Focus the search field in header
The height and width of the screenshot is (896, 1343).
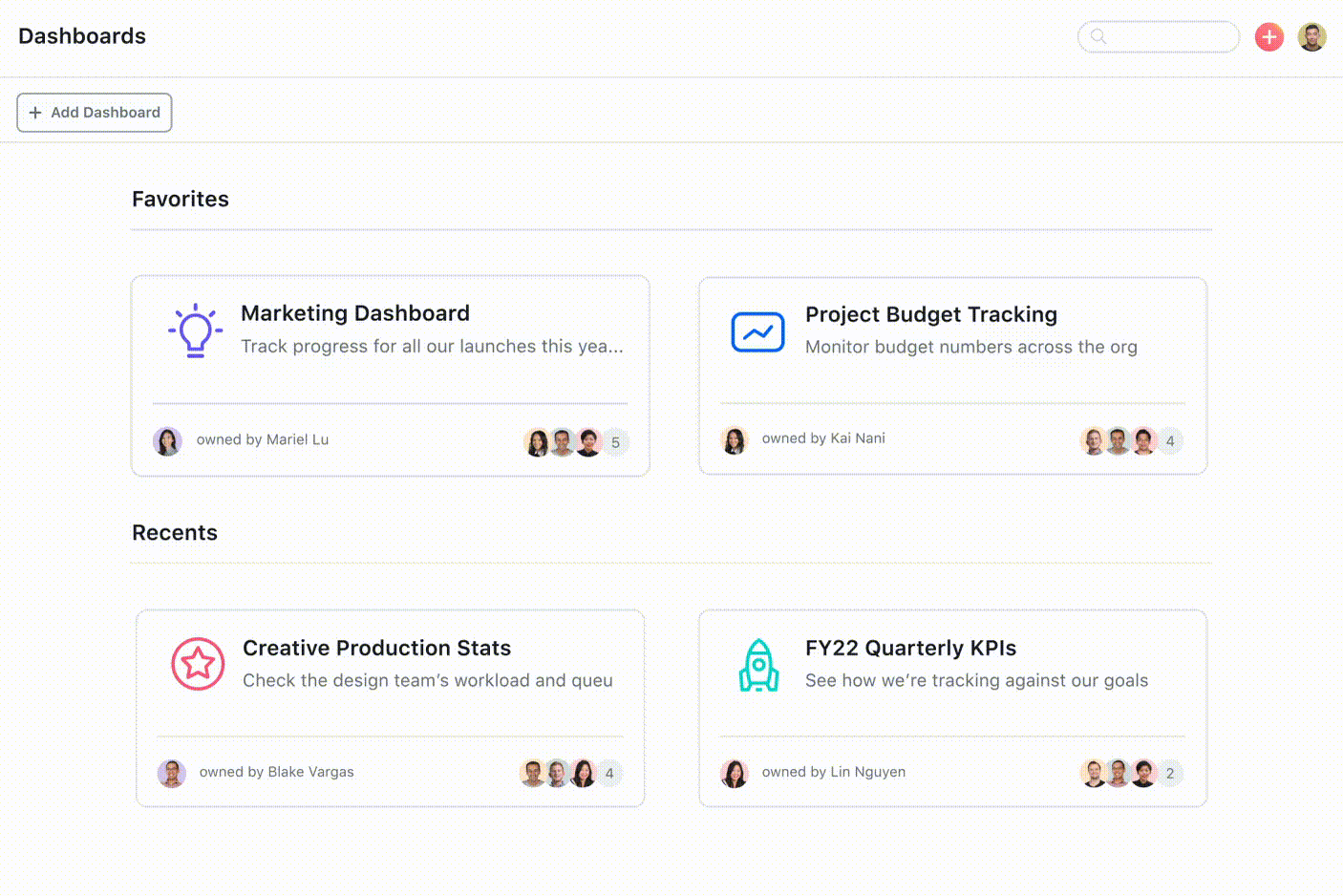1159,36
